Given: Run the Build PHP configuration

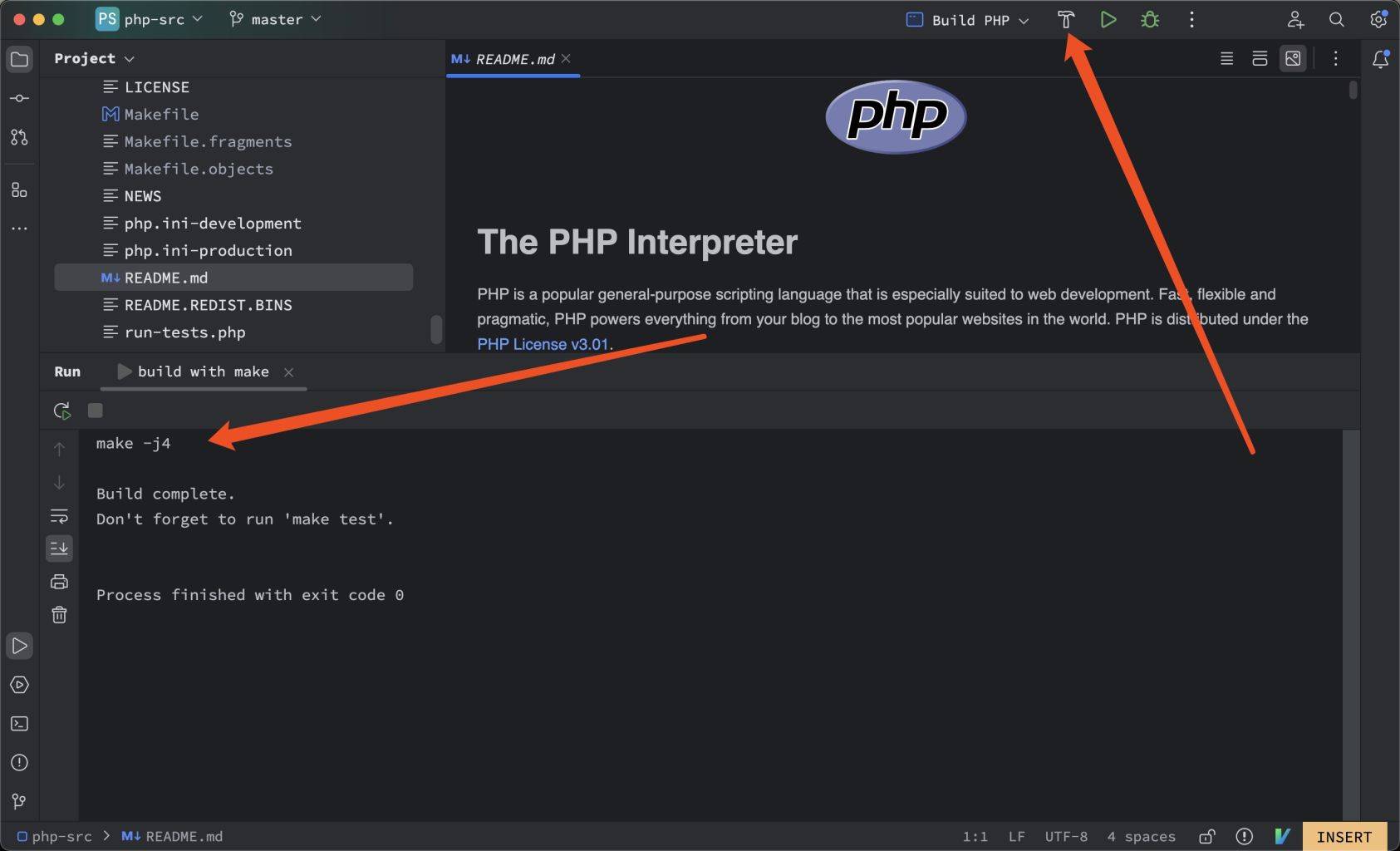Looking at the screenshot, I should (1108, 19).
